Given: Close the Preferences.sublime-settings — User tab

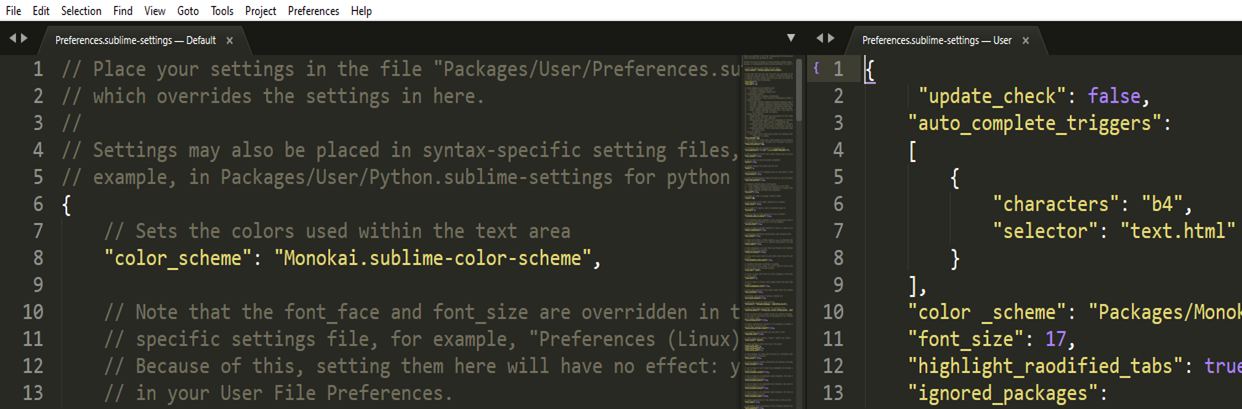Looking at the screenshot, I should [1026, 41].
